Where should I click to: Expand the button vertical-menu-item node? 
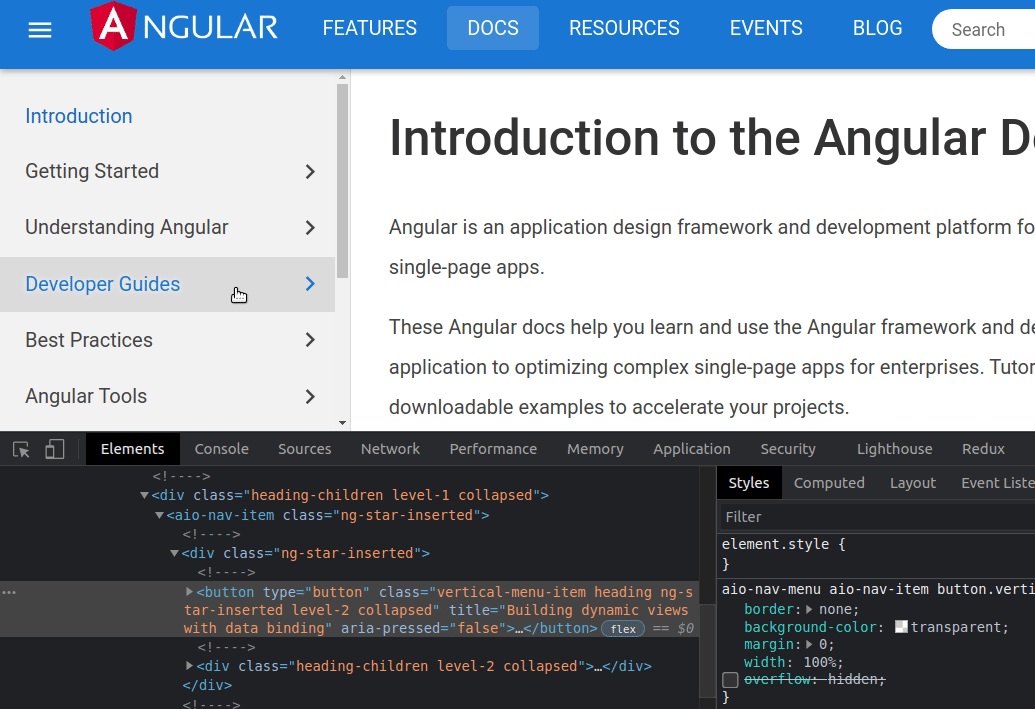[x=189, y=592]
